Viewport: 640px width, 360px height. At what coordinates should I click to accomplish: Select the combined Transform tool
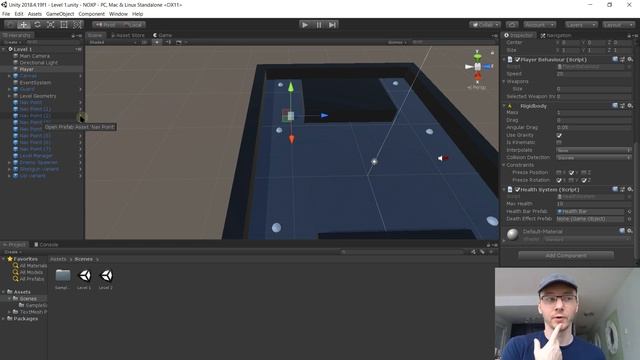(x=77, y=24)
